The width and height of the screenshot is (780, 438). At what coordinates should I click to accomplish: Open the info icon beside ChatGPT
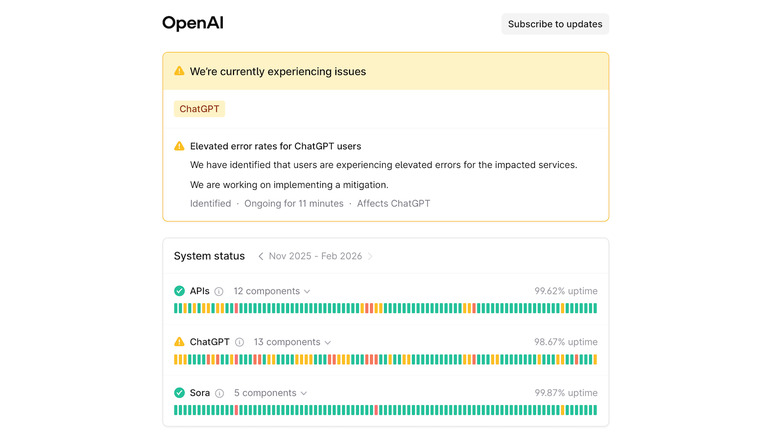239,343
